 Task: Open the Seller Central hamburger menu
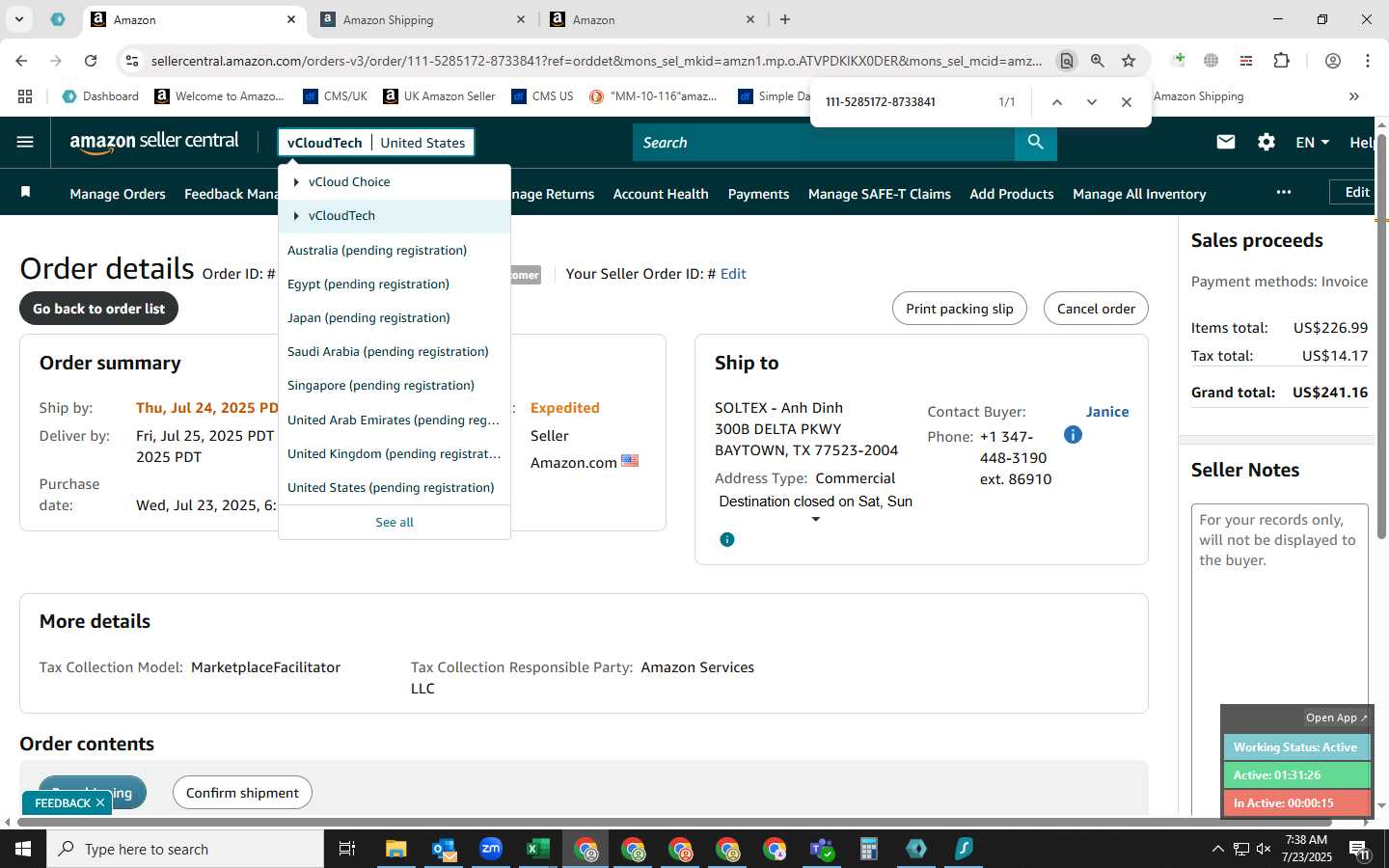(25, 142)
